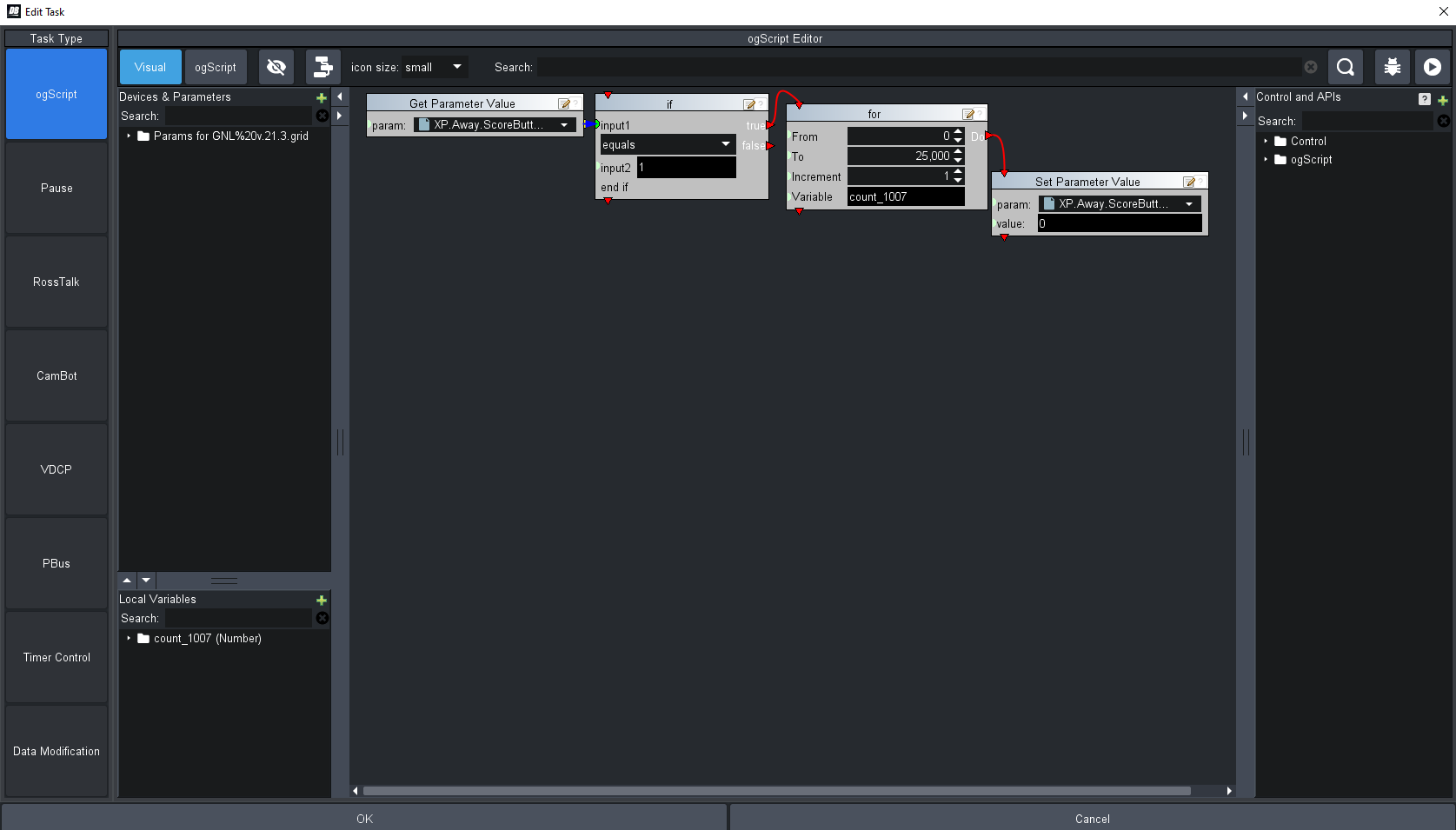1456x830 pixels.
Task: Open param dropdown in Set Parameter Value block
Action: pos(1120,203)
